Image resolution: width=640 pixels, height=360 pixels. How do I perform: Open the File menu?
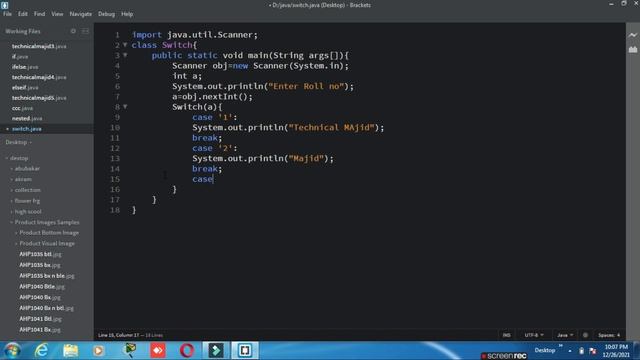pyautogui.click(x=7, y=14)
